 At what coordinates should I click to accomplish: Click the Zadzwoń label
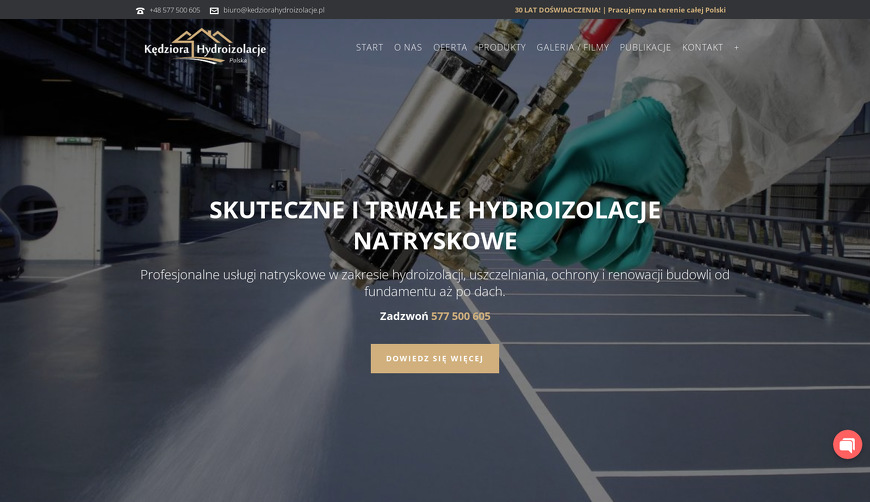404,316
